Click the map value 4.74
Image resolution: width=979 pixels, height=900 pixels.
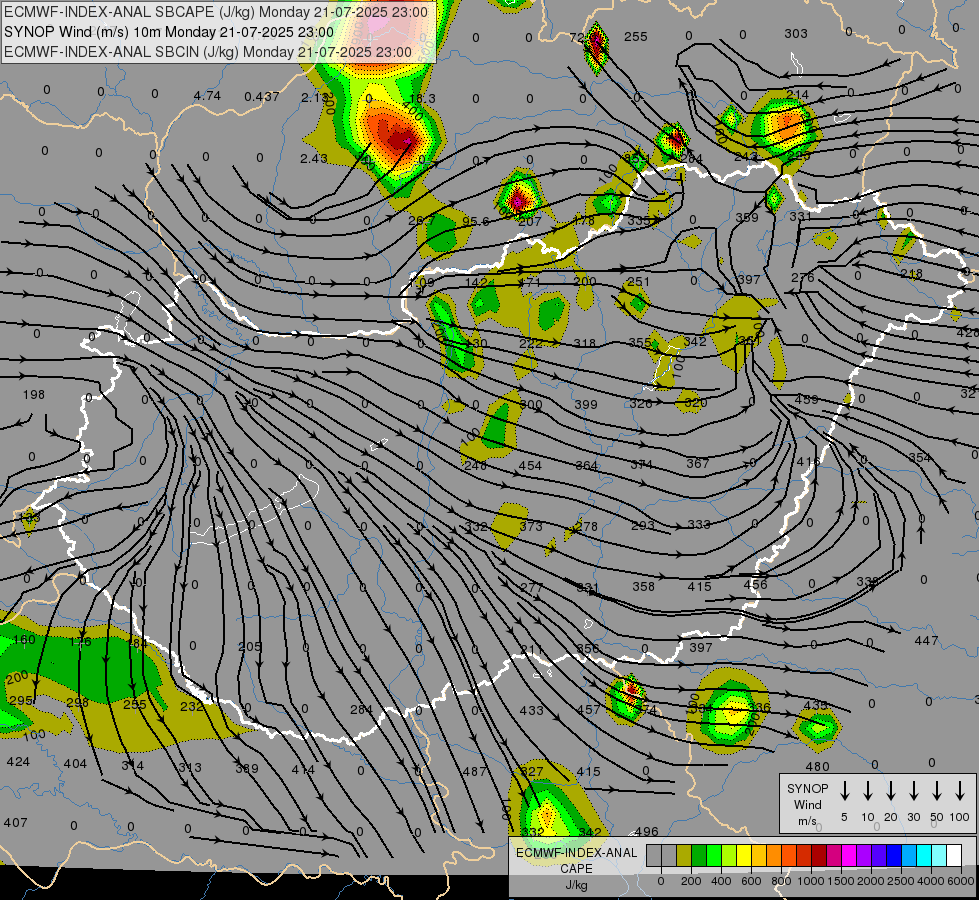pyautogui.click(x=207, y=96)
